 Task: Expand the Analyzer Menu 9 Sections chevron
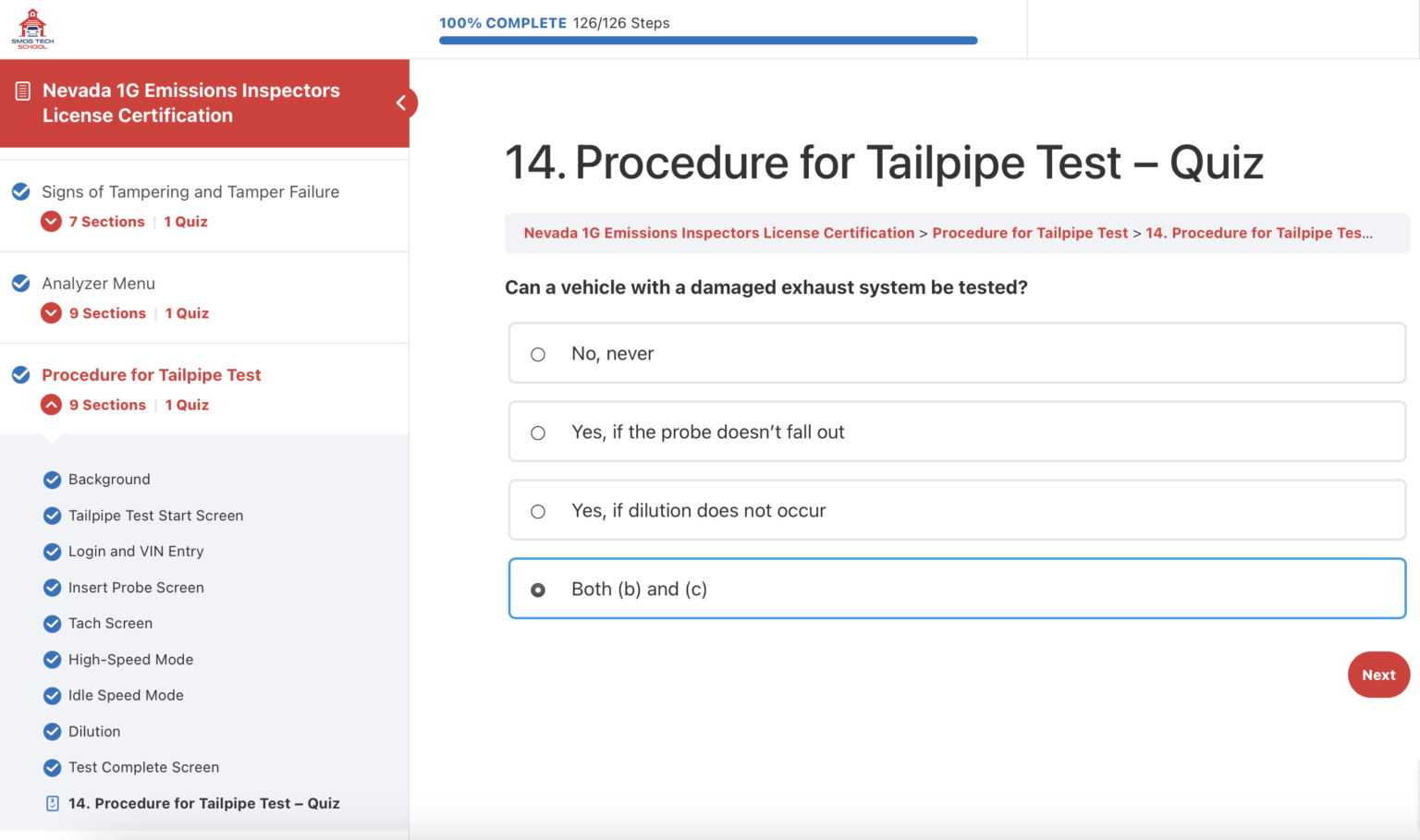click(x=52, y=313)
